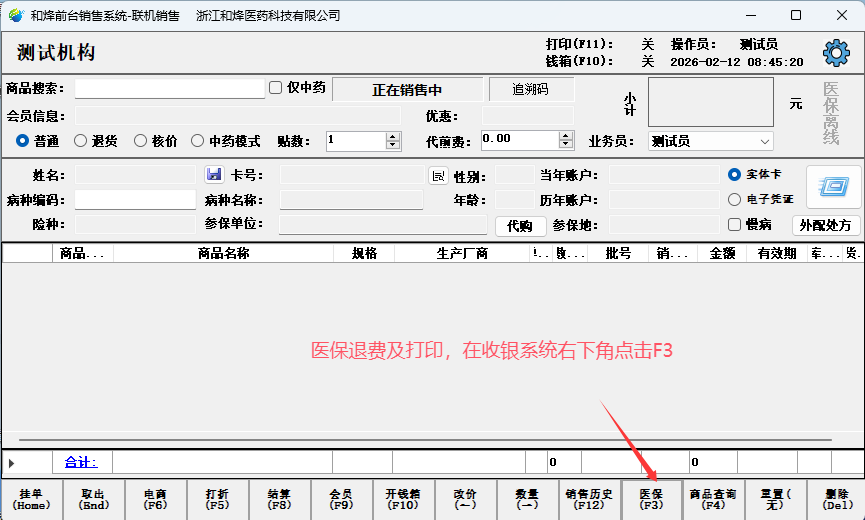Open the settings gear icon
The width and height of the screenshot is (865, 520).
pos(835,53)
